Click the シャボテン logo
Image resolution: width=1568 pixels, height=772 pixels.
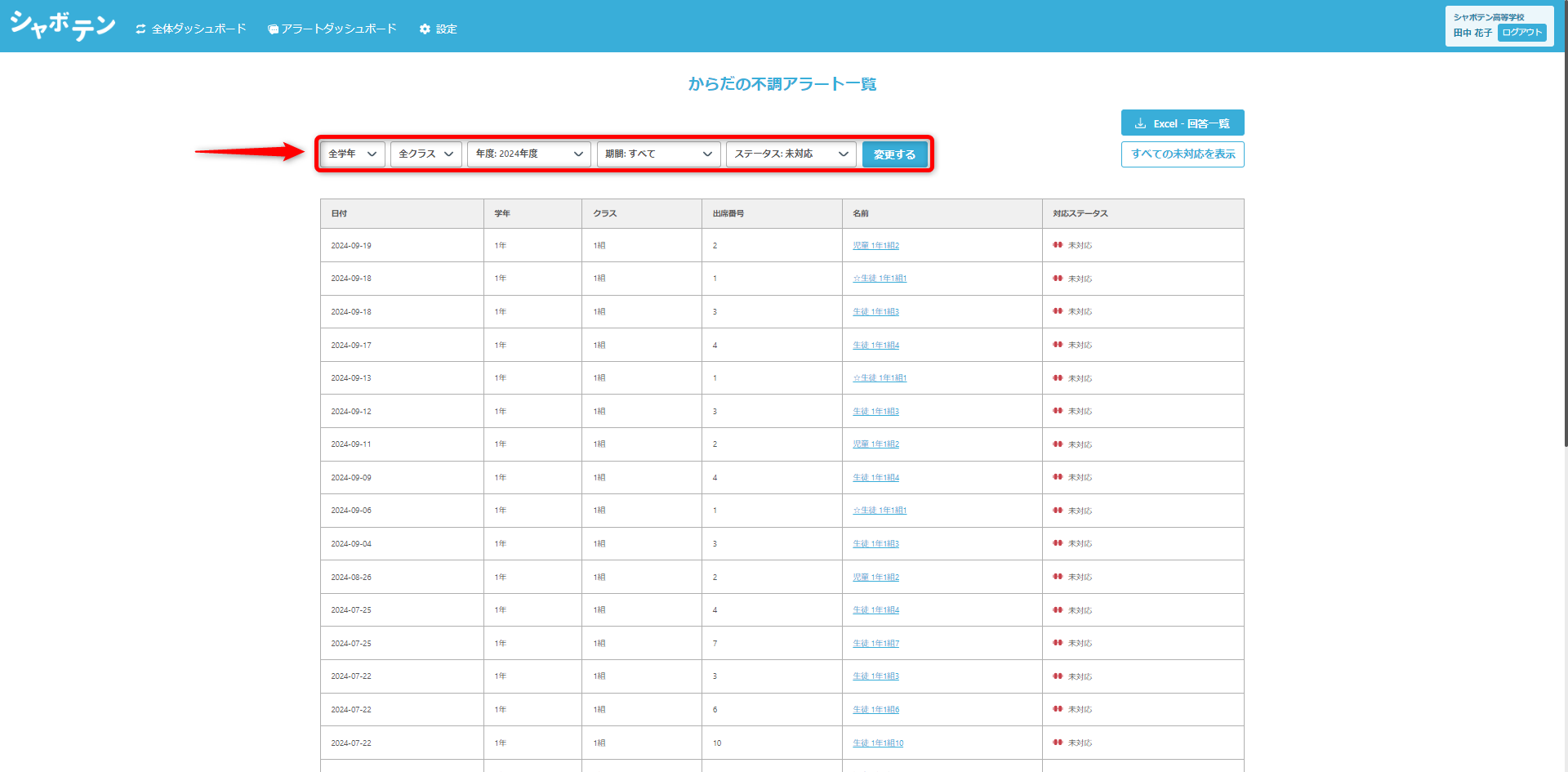[62, 26]
